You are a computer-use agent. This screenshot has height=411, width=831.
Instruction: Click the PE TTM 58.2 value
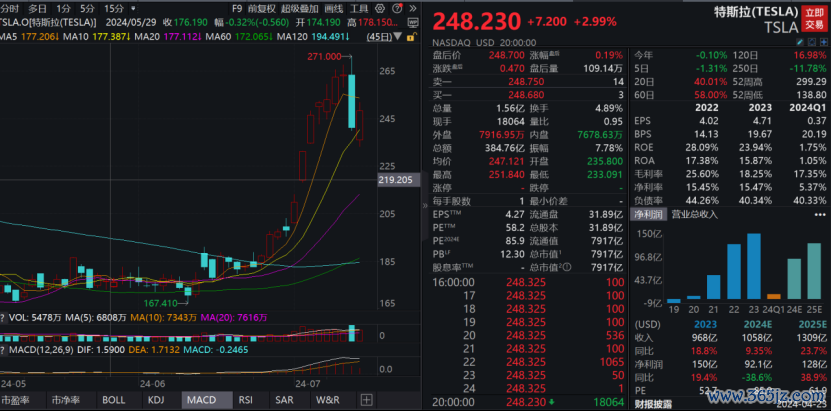(x=516, y=228)
